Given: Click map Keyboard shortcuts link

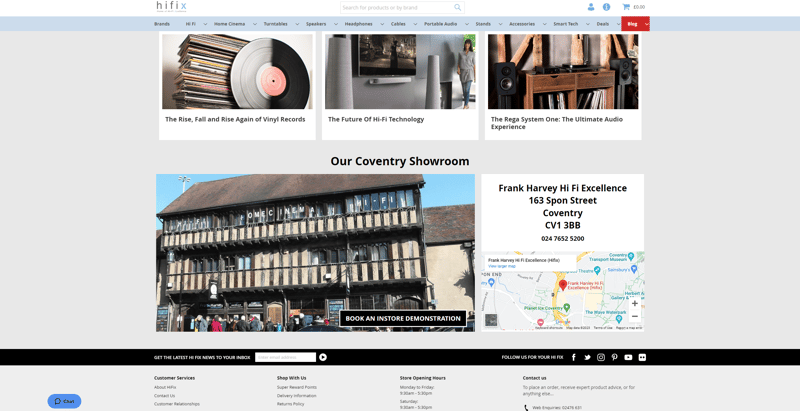Looking at the screenshot, I should [x=549, y=328].
